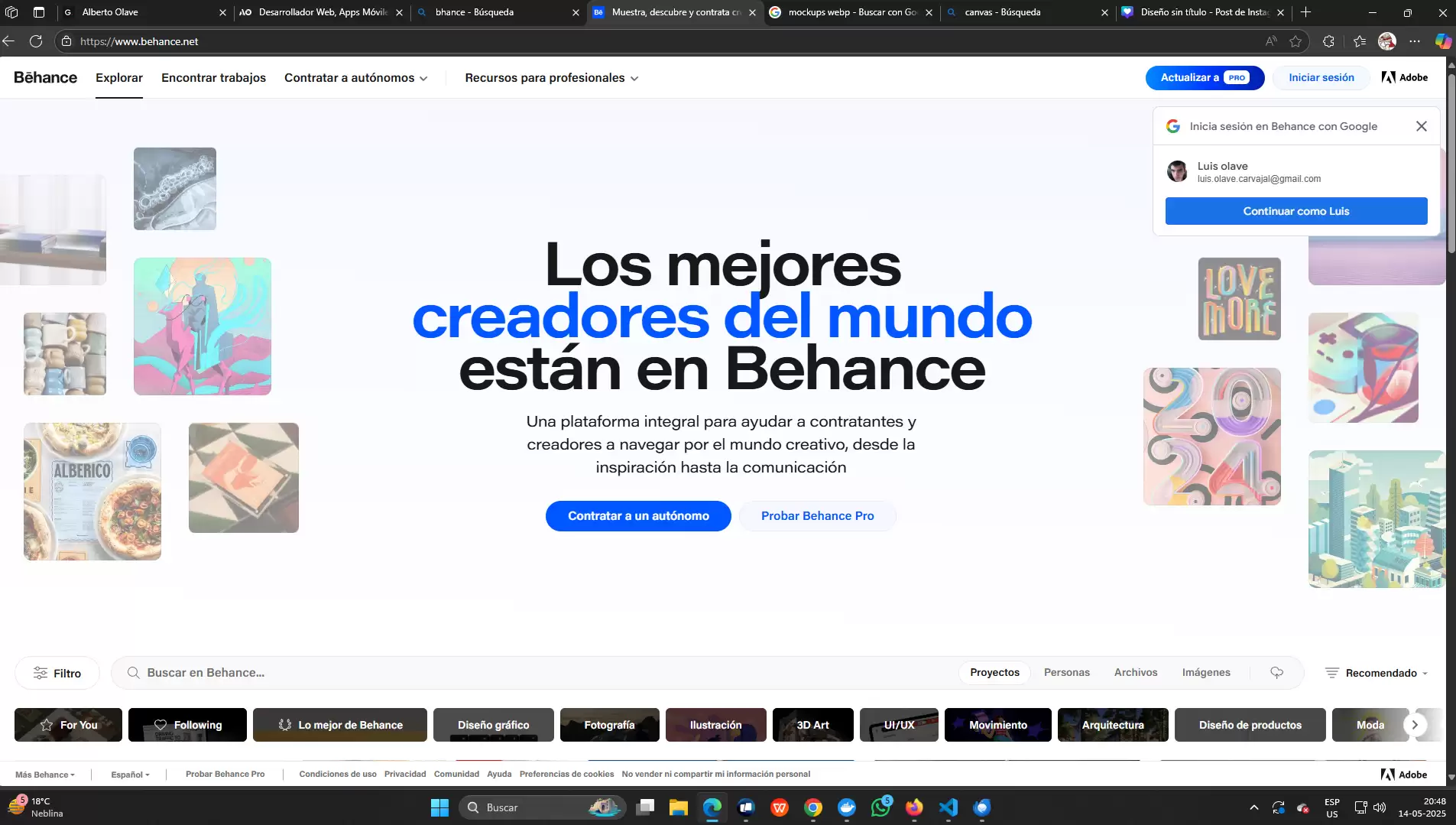Close the Google sign-in popup
Viewport: 1456px width, 825px height.
click(x=1421, y=126)
